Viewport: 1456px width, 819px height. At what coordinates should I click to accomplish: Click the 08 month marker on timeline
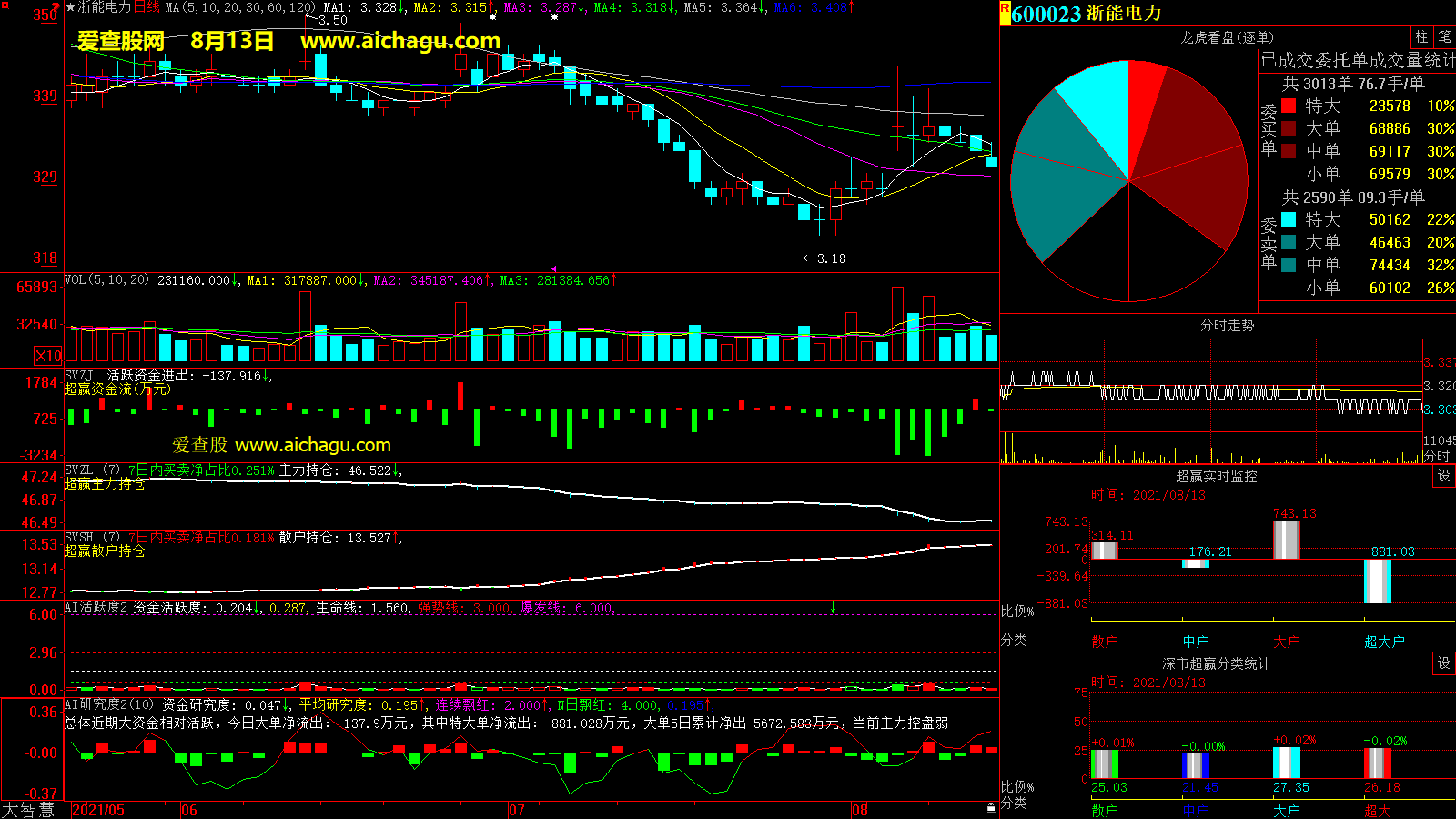click(859, 810)
